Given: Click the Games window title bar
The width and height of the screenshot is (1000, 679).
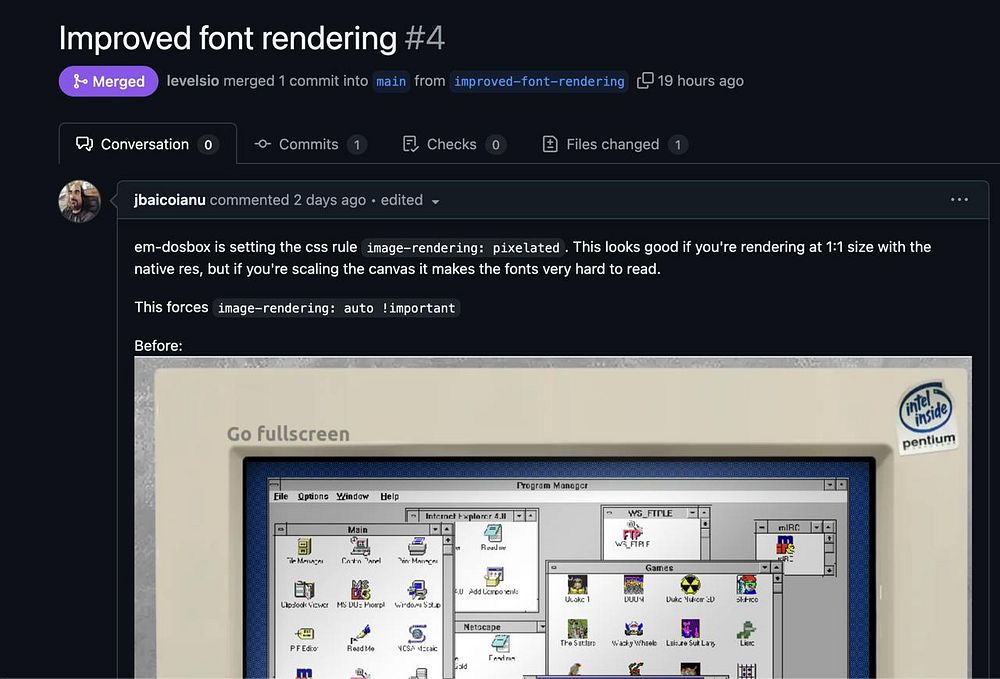Looking at the screenshot, I should (x=659, y=567).
